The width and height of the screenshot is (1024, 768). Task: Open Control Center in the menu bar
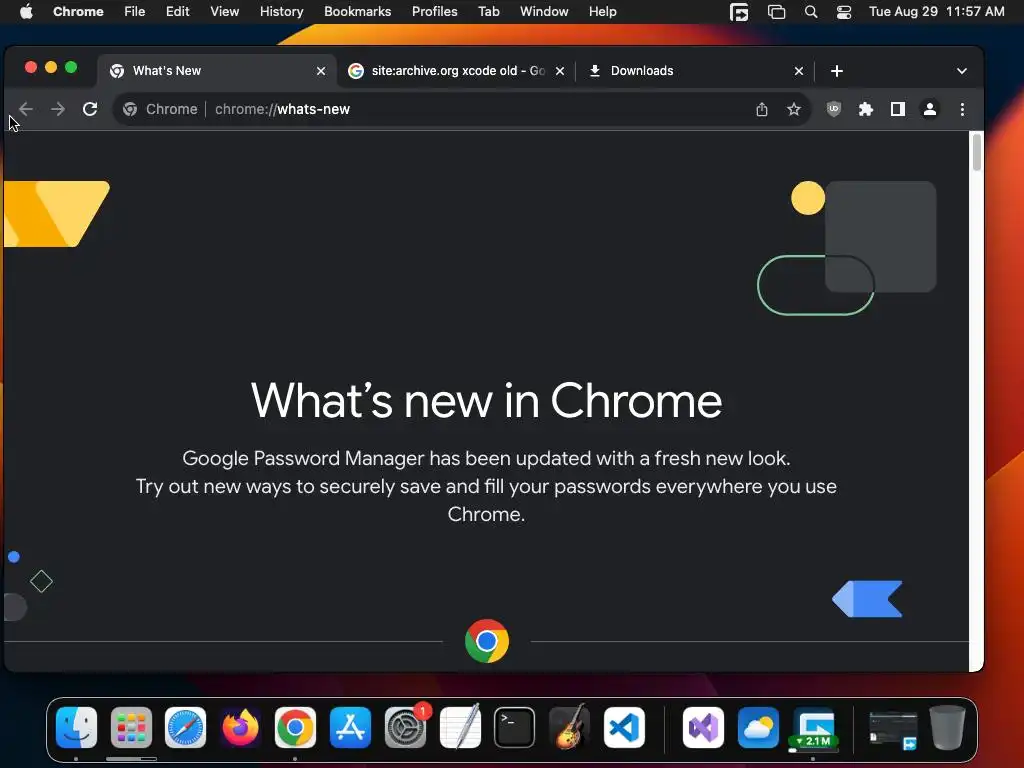point(844,12)
